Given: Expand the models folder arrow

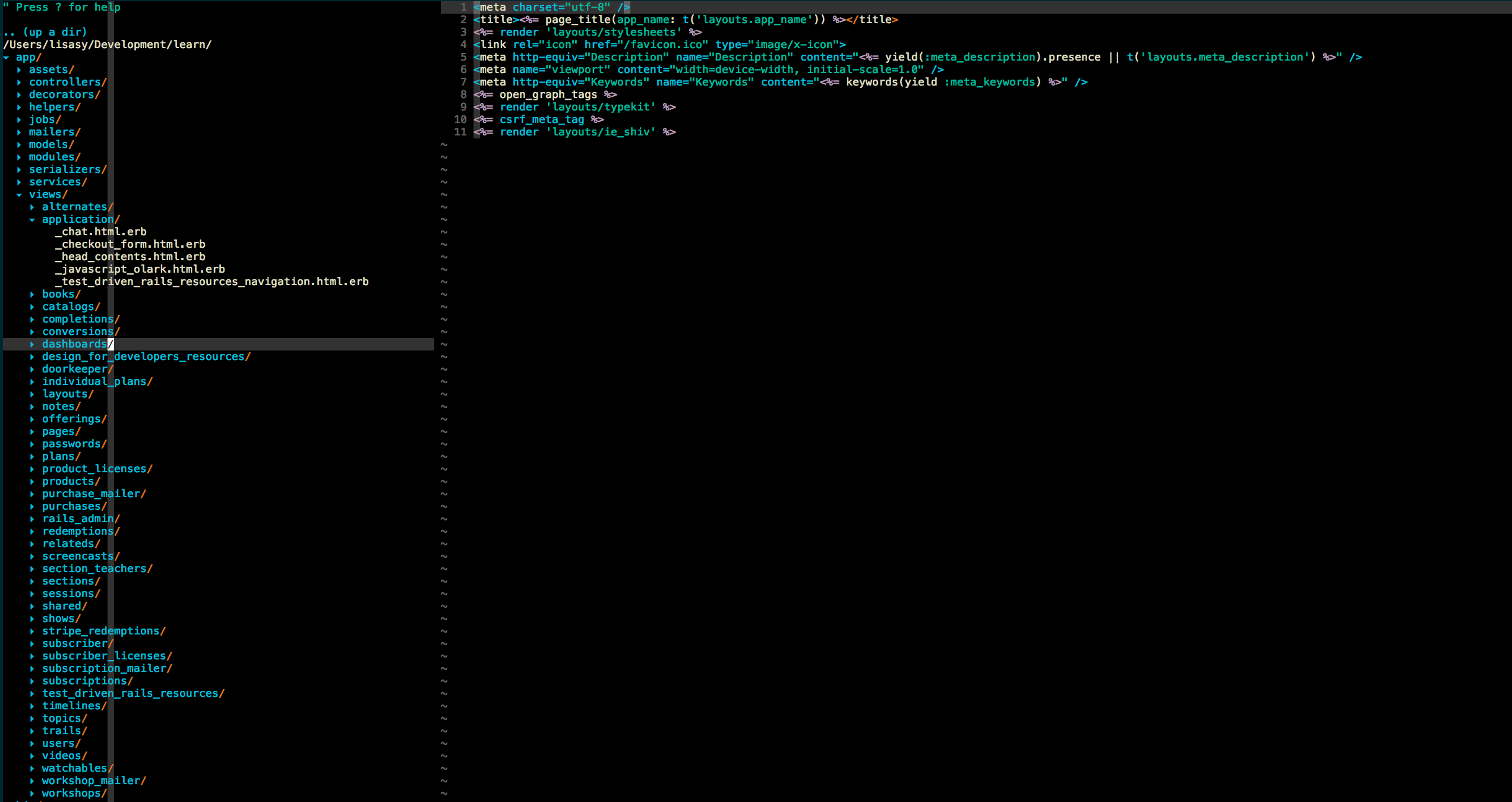Looking at the screenshot, I should [19, 145].
